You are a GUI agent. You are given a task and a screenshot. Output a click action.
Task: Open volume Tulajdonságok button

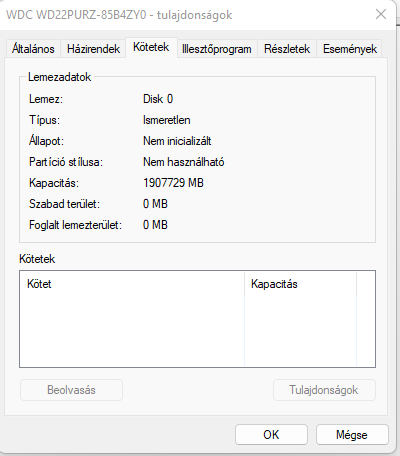[x=324, y=390]
